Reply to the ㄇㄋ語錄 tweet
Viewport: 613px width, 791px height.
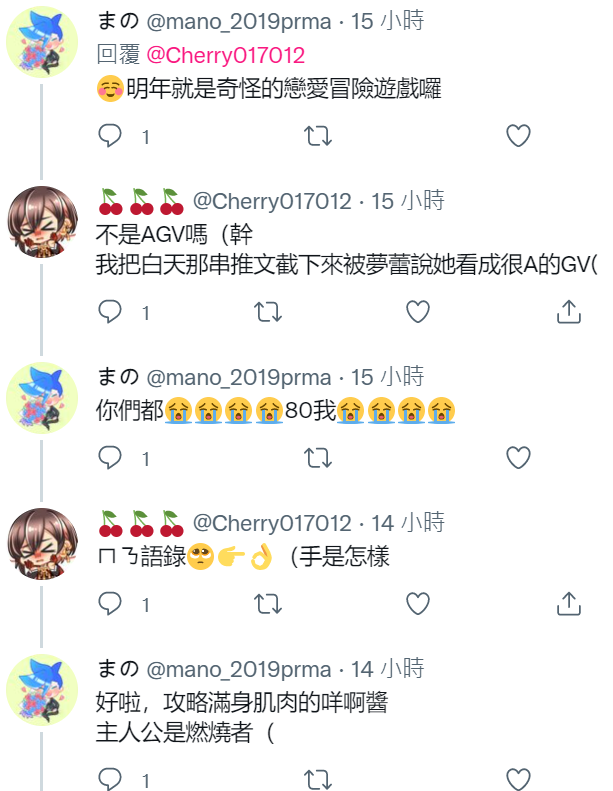[109, 603]
